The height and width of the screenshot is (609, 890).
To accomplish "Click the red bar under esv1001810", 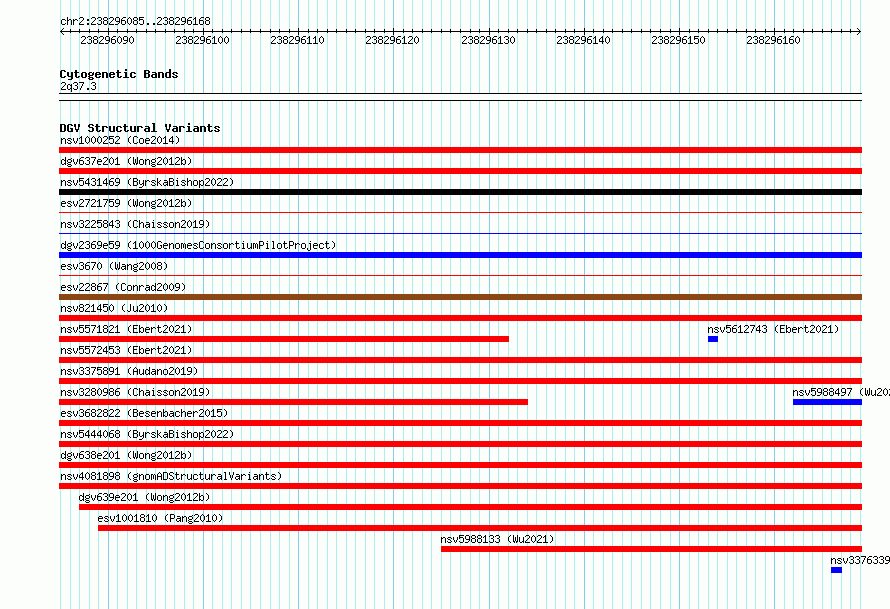I will (x=480, y=528).
